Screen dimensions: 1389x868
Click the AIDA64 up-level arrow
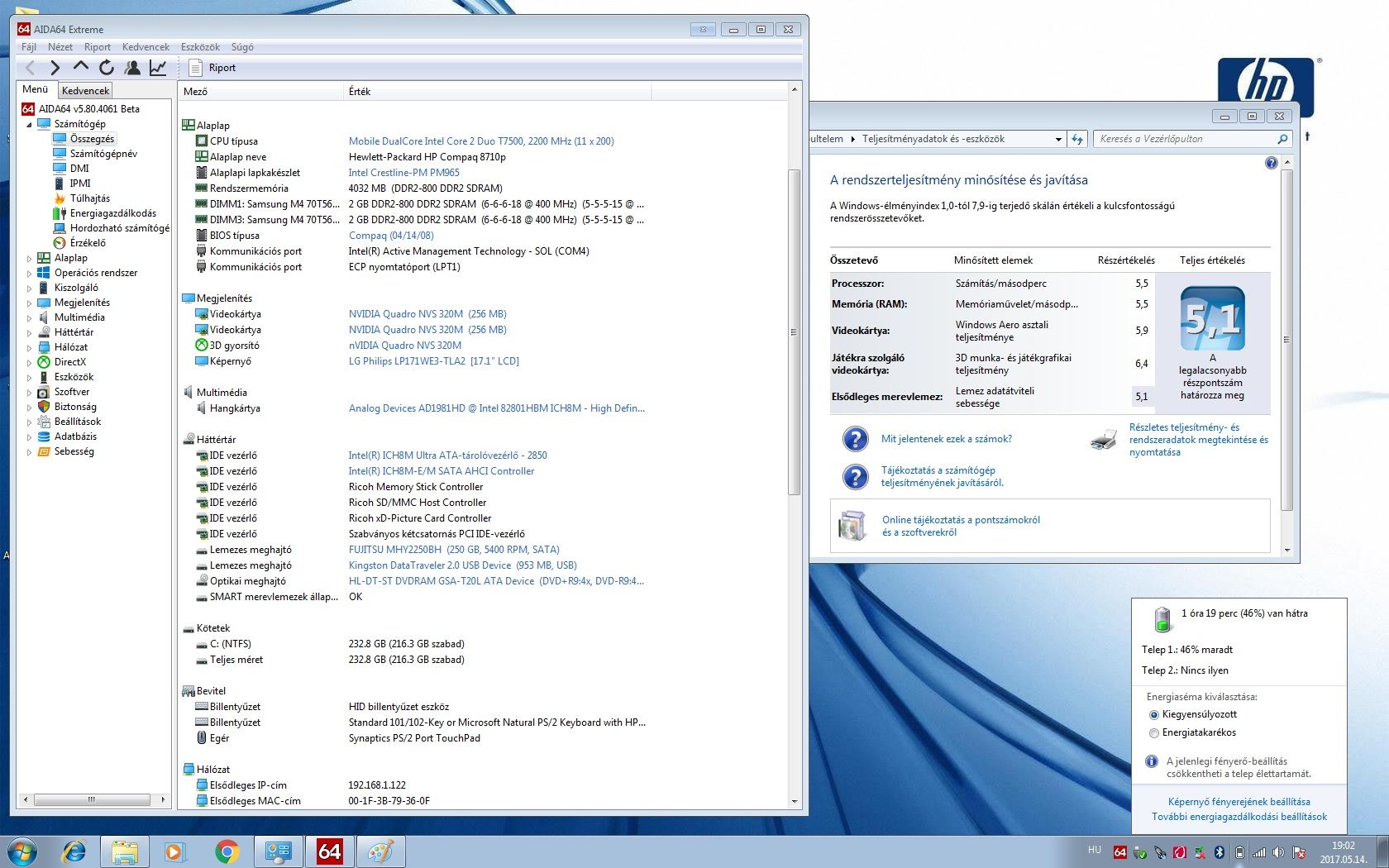click(x=80, y=66)
